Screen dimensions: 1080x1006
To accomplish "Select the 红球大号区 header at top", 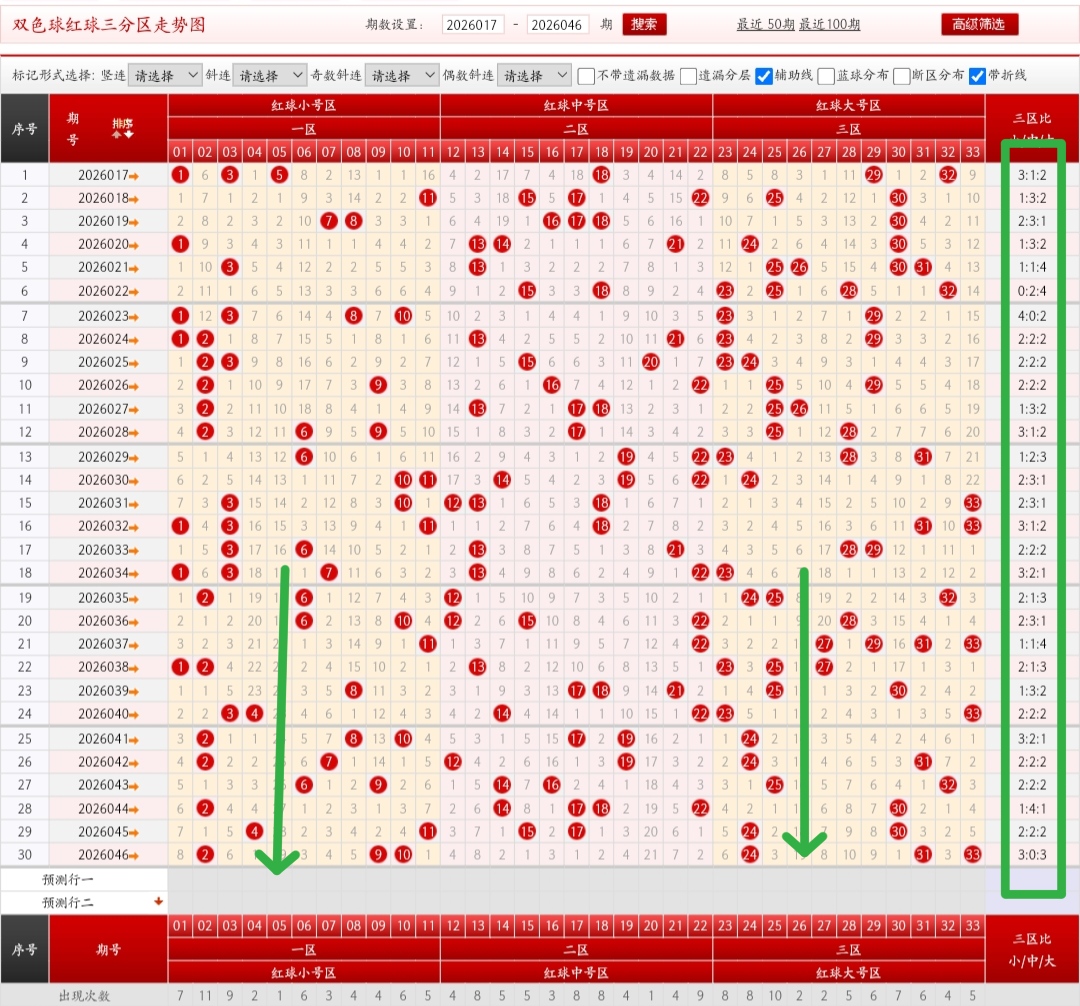I will click(x=848, y=105).
